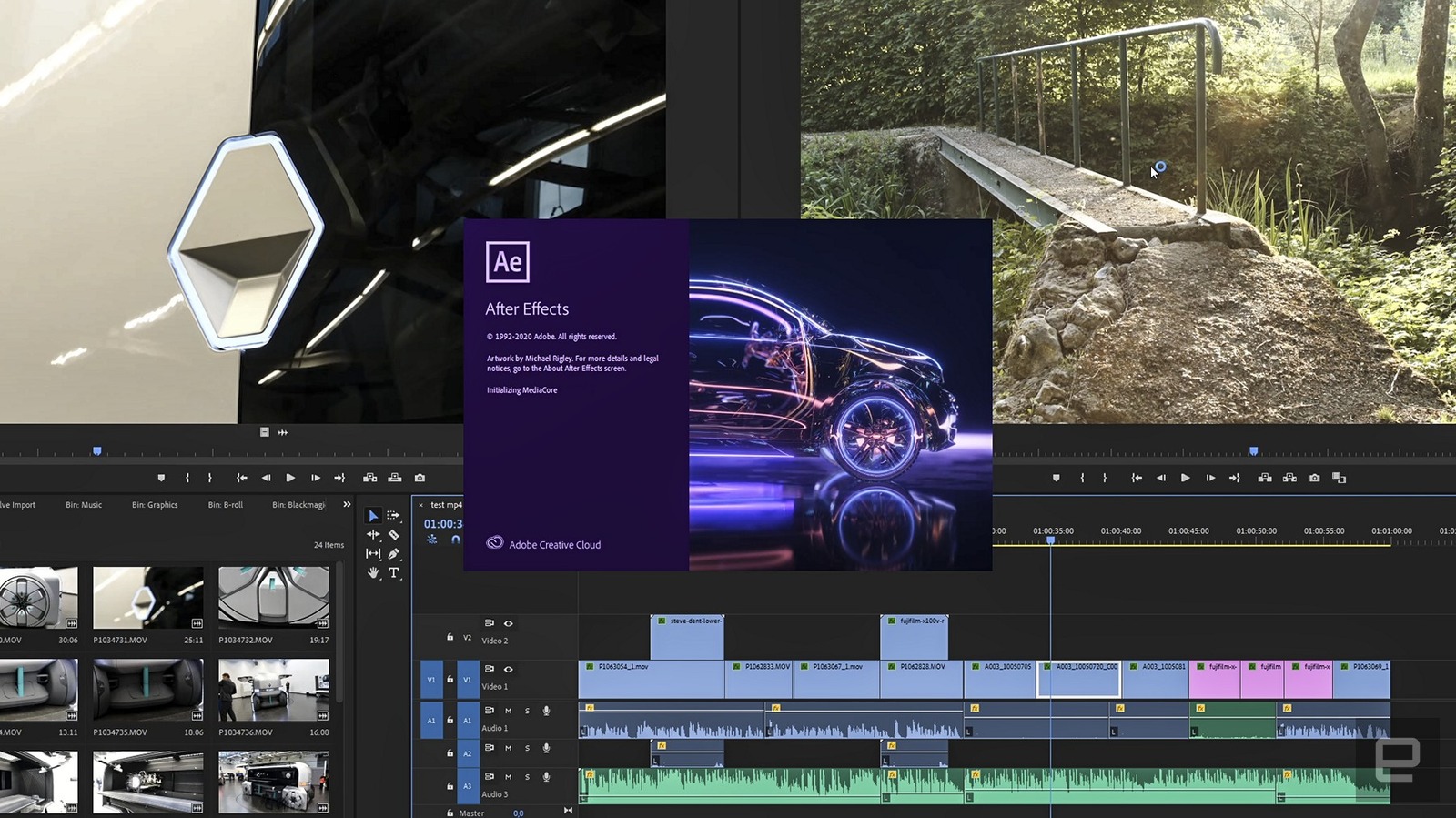Select the Hand tool
This screenshot has height=818, width=1456.
pos(373,573)
